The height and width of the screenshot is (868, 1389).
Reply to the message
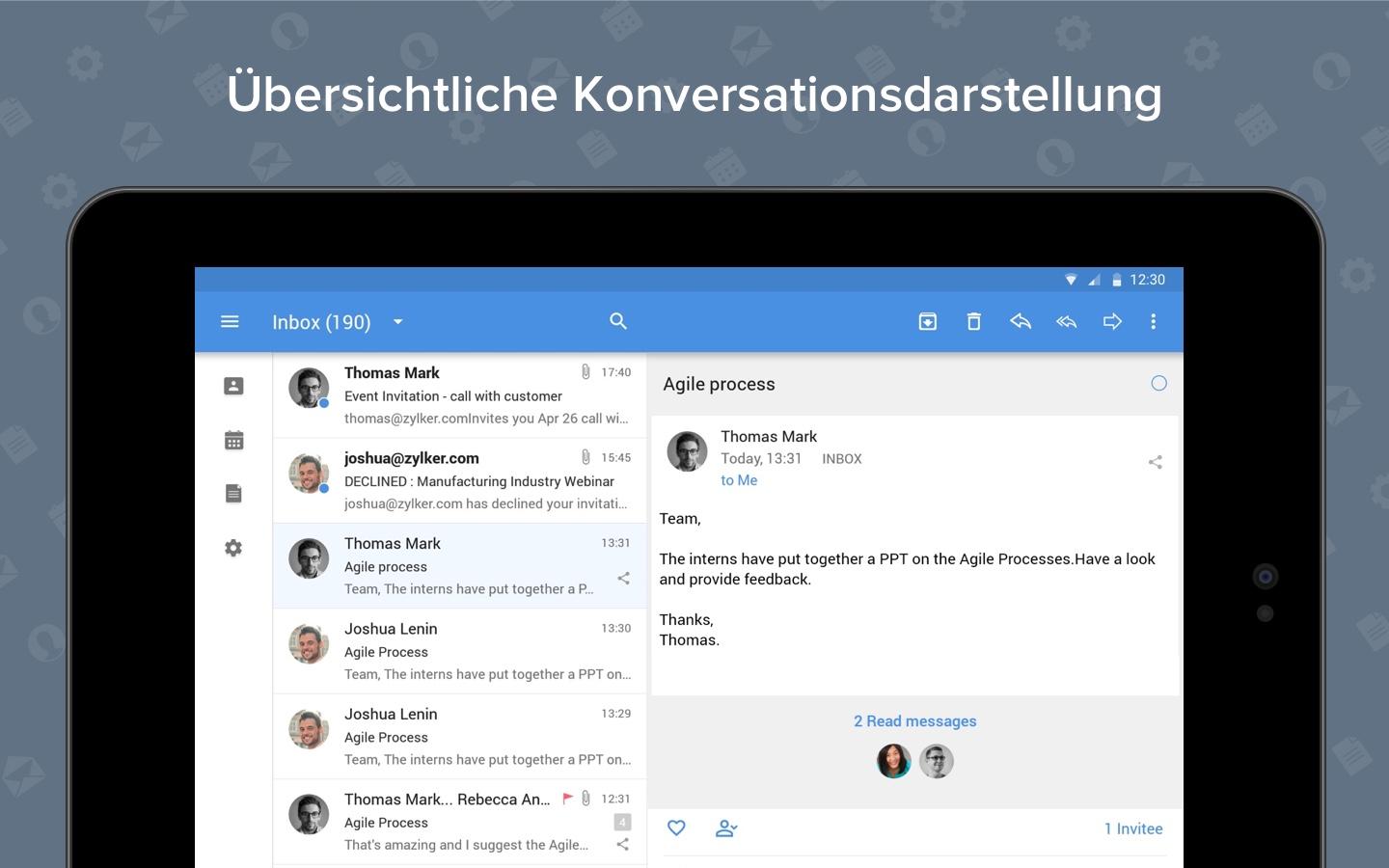coord(1020,321)
